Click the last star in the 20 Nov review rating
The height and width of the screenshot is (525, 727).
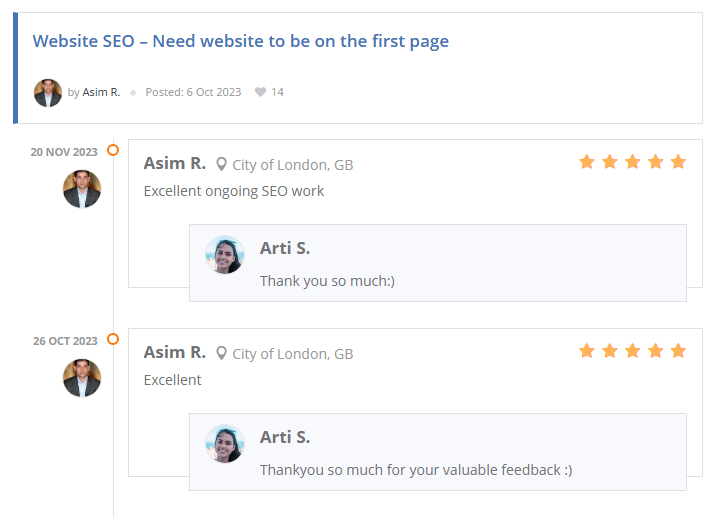[x=678, y=162]
